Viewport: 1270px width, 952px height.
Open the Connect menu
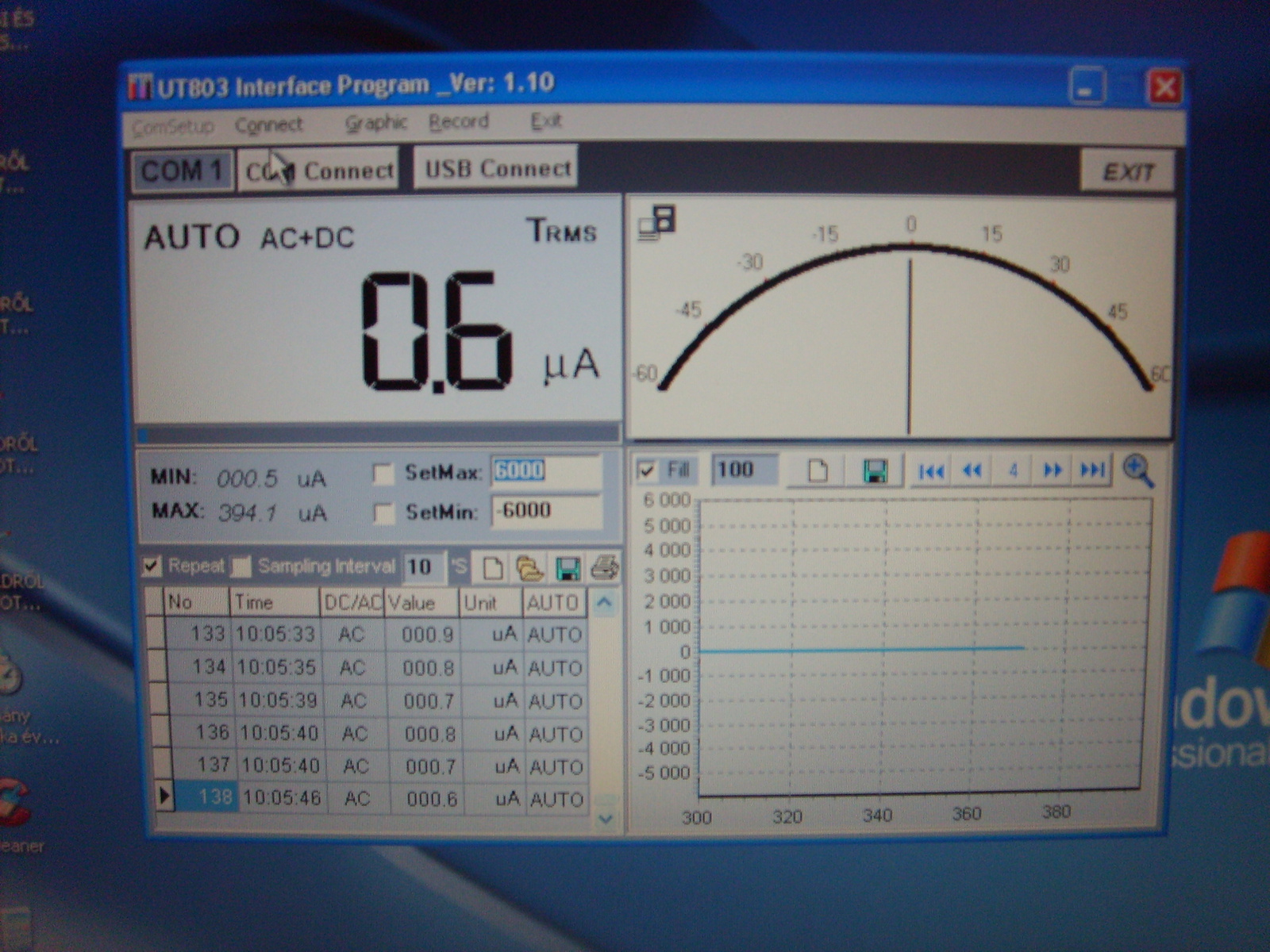click(x=269, y=125)
